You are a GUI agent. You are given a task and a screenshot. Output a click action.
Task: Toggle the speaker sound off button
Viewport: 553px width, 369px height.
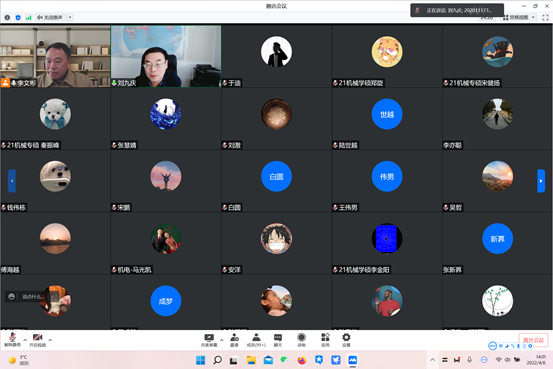click(50, 17)
